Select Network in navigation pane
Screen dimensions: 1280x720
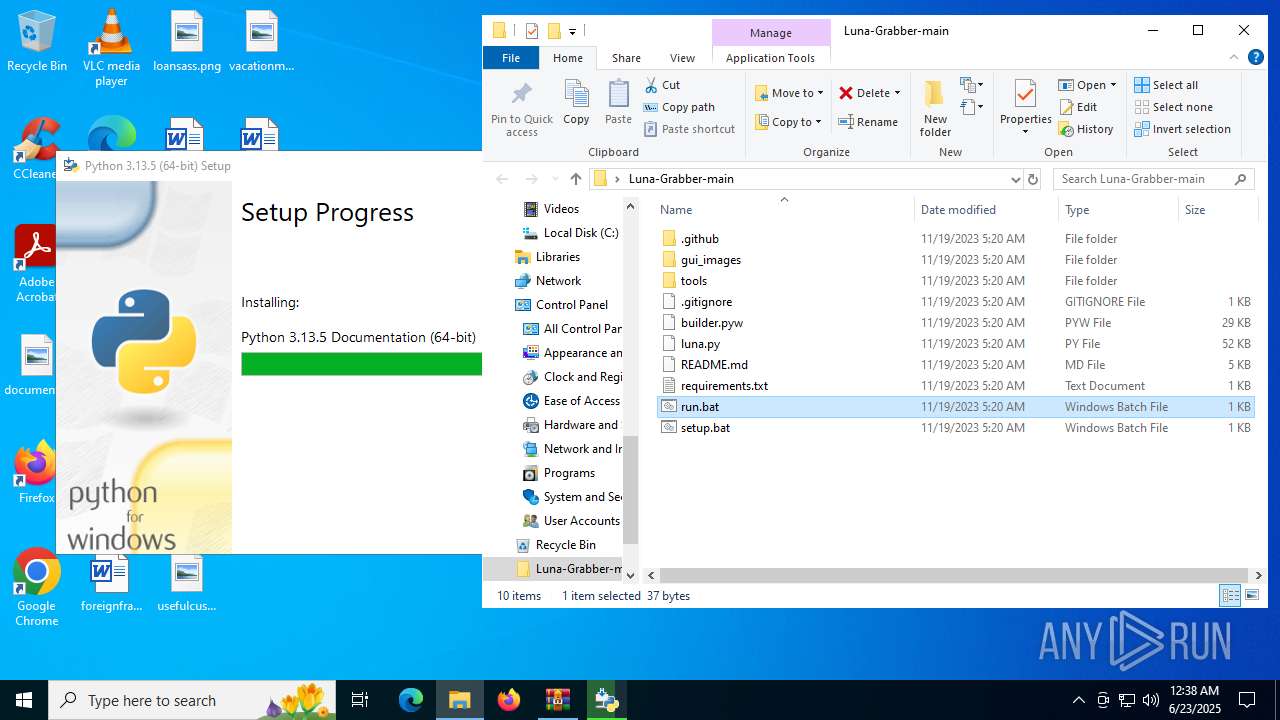click(x=548, y=281)
